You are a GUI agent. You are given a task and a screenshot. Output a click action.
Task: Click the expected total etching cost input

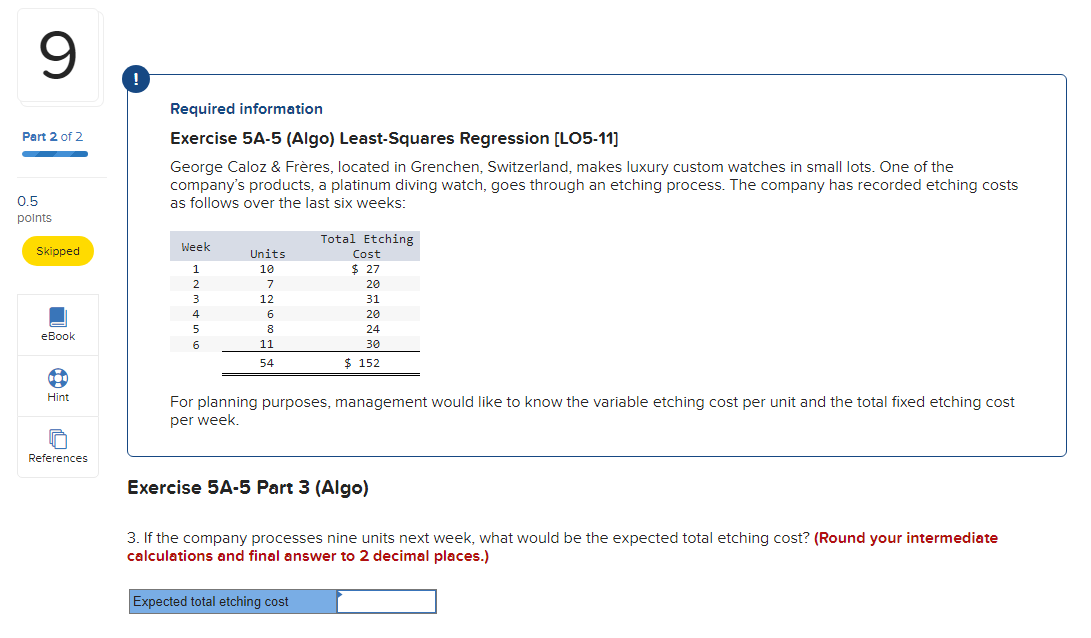pos(386,602)
